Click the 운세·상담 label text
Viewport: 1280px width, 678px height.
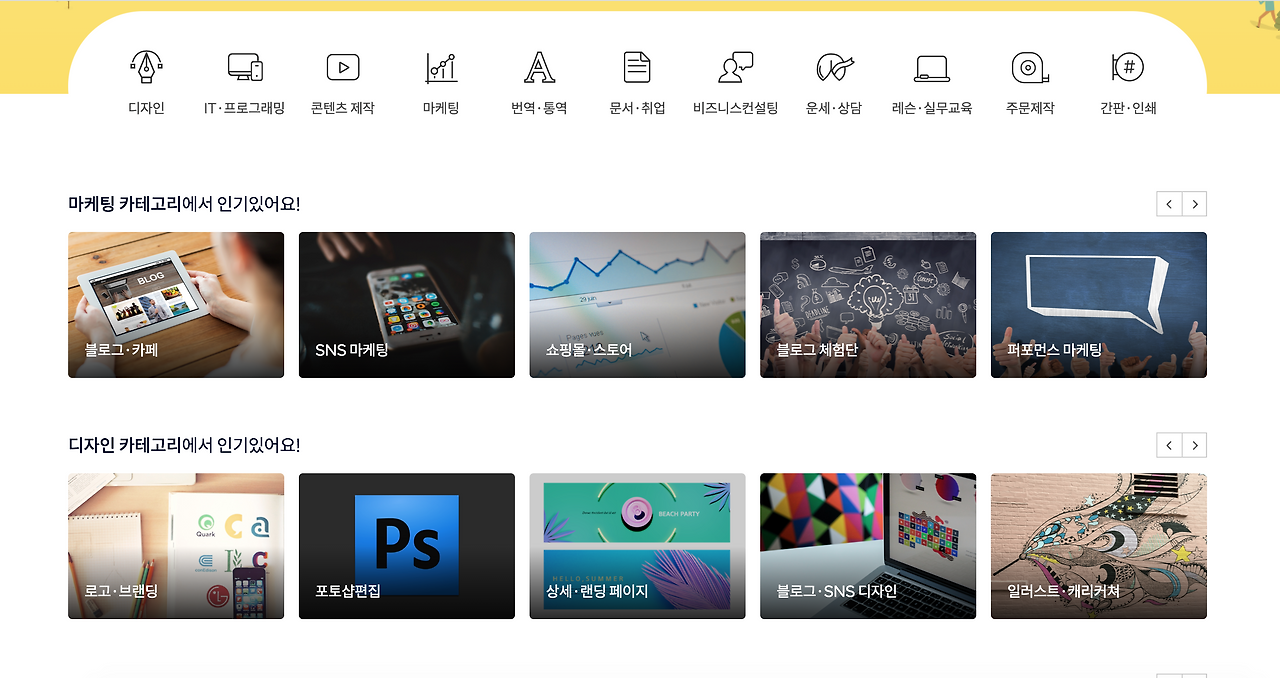click(834, 108)
